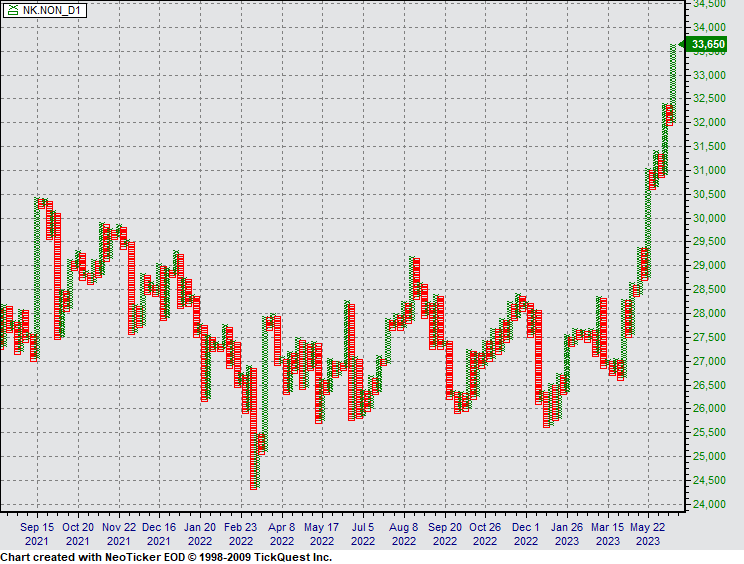Select the Oct 20 2021 date label

point(78,534)
